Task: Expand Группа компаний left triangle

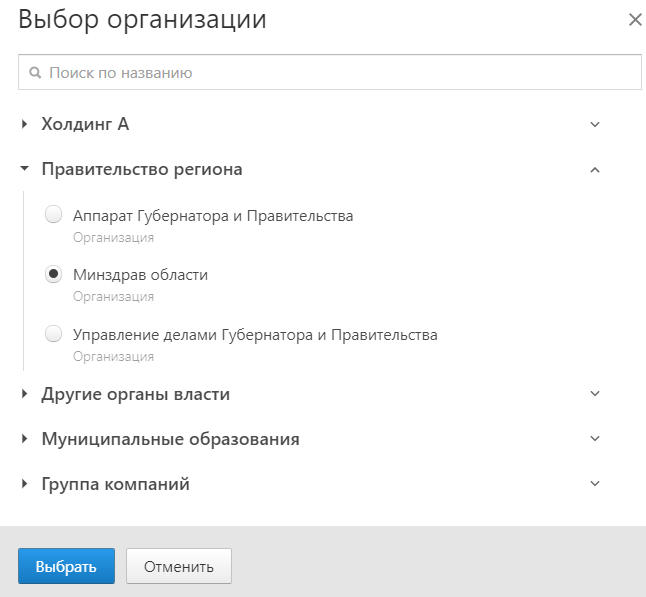Action: 24,484
